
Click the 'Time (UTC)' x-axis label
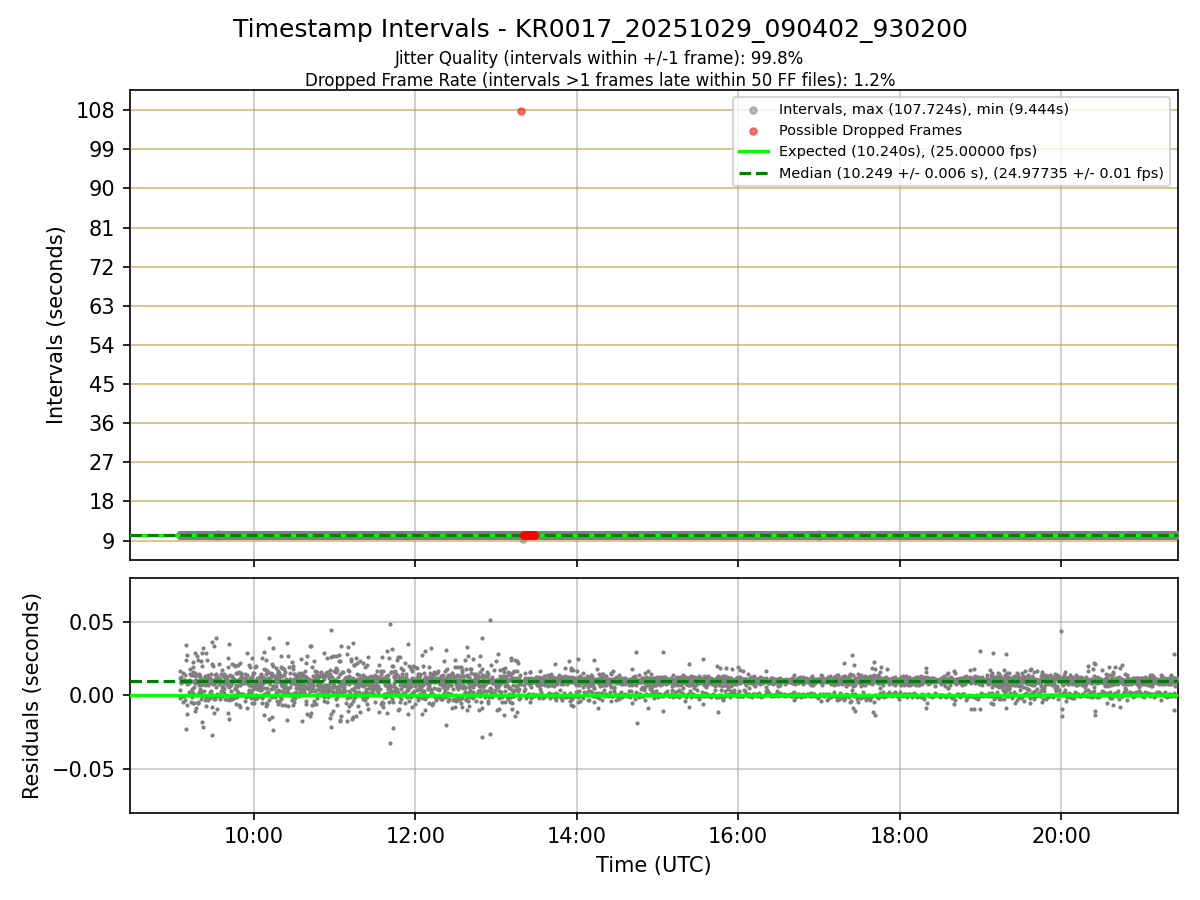click(653, 865)
